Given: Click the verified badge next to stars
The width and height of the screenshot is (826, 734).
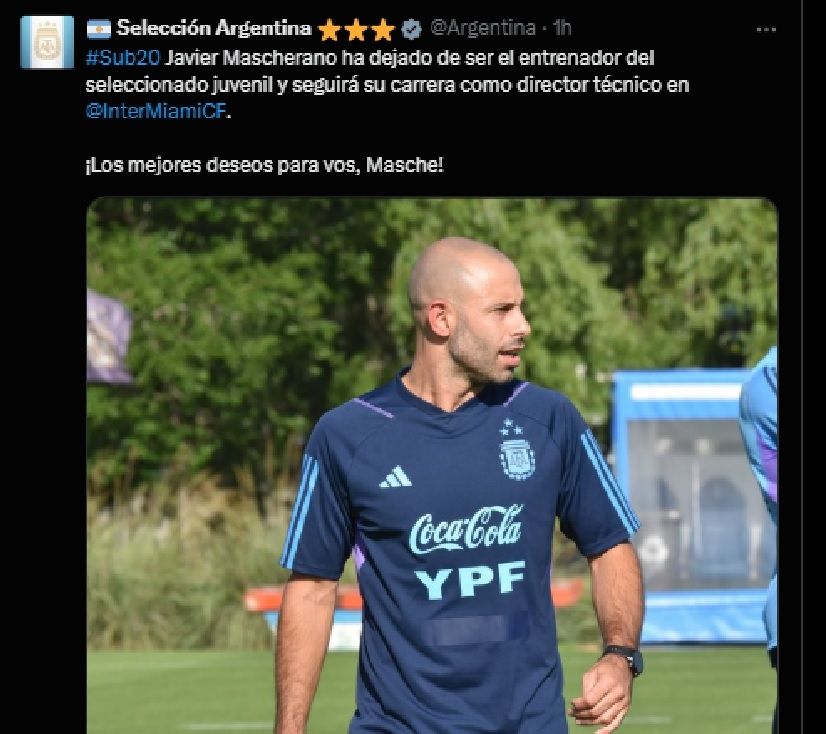Looking at the screenshot, I should coord(411,30).
